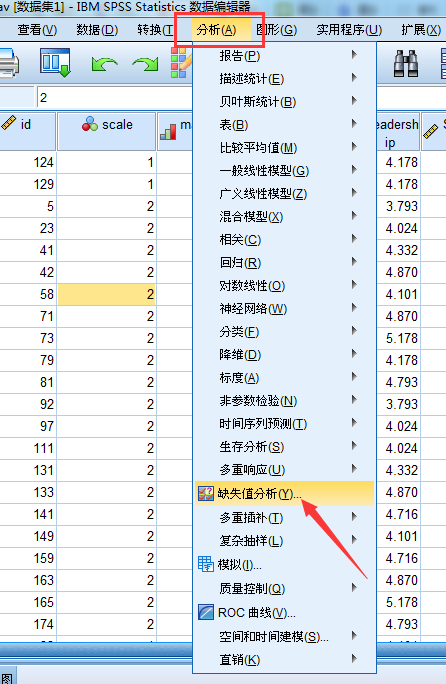Open the 数据(D) menu
446x684 pixels.
[97, 30]
